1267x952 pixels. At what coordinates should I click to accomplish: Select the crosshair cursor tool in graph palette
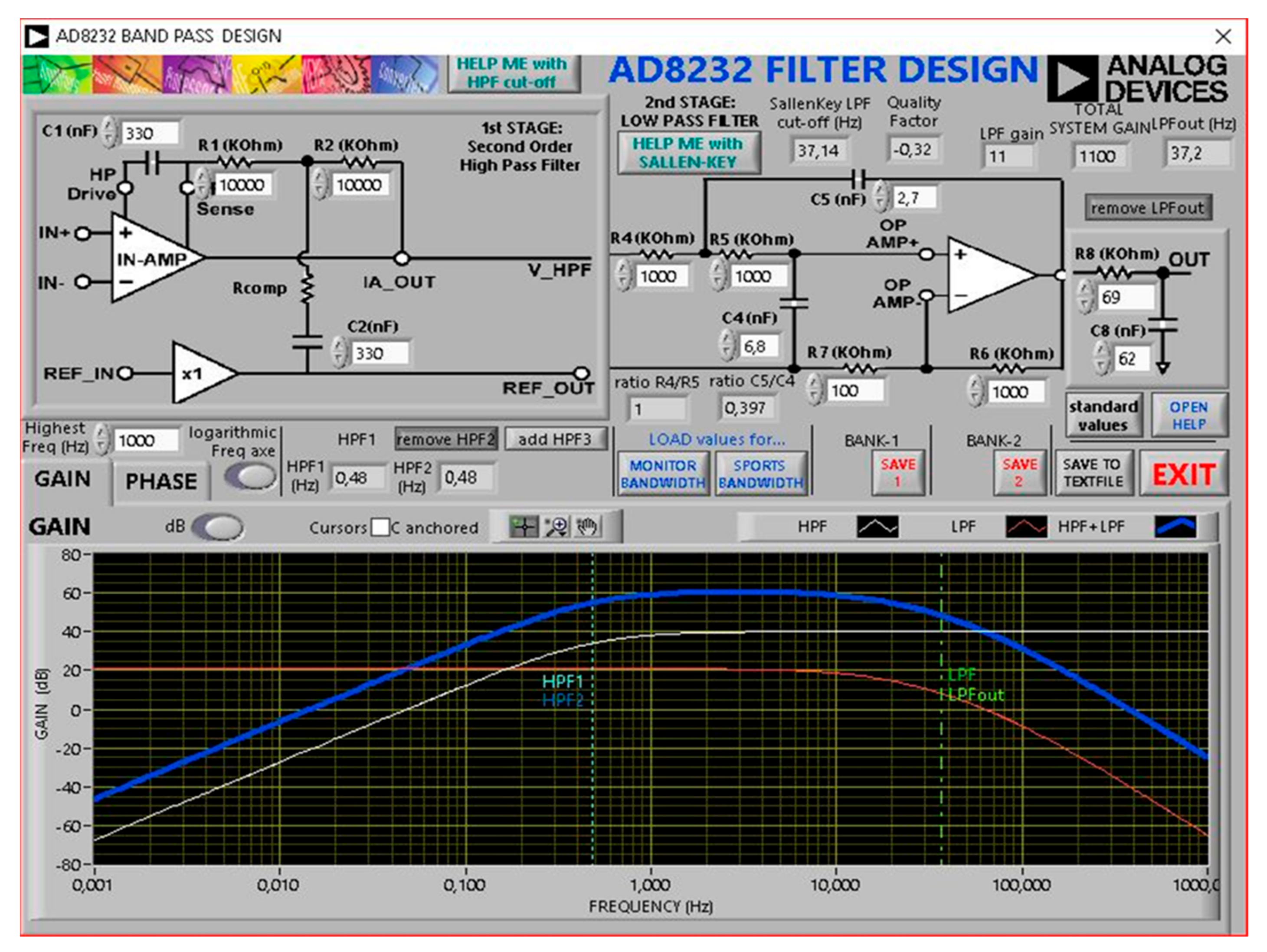(x=524, y=527)
